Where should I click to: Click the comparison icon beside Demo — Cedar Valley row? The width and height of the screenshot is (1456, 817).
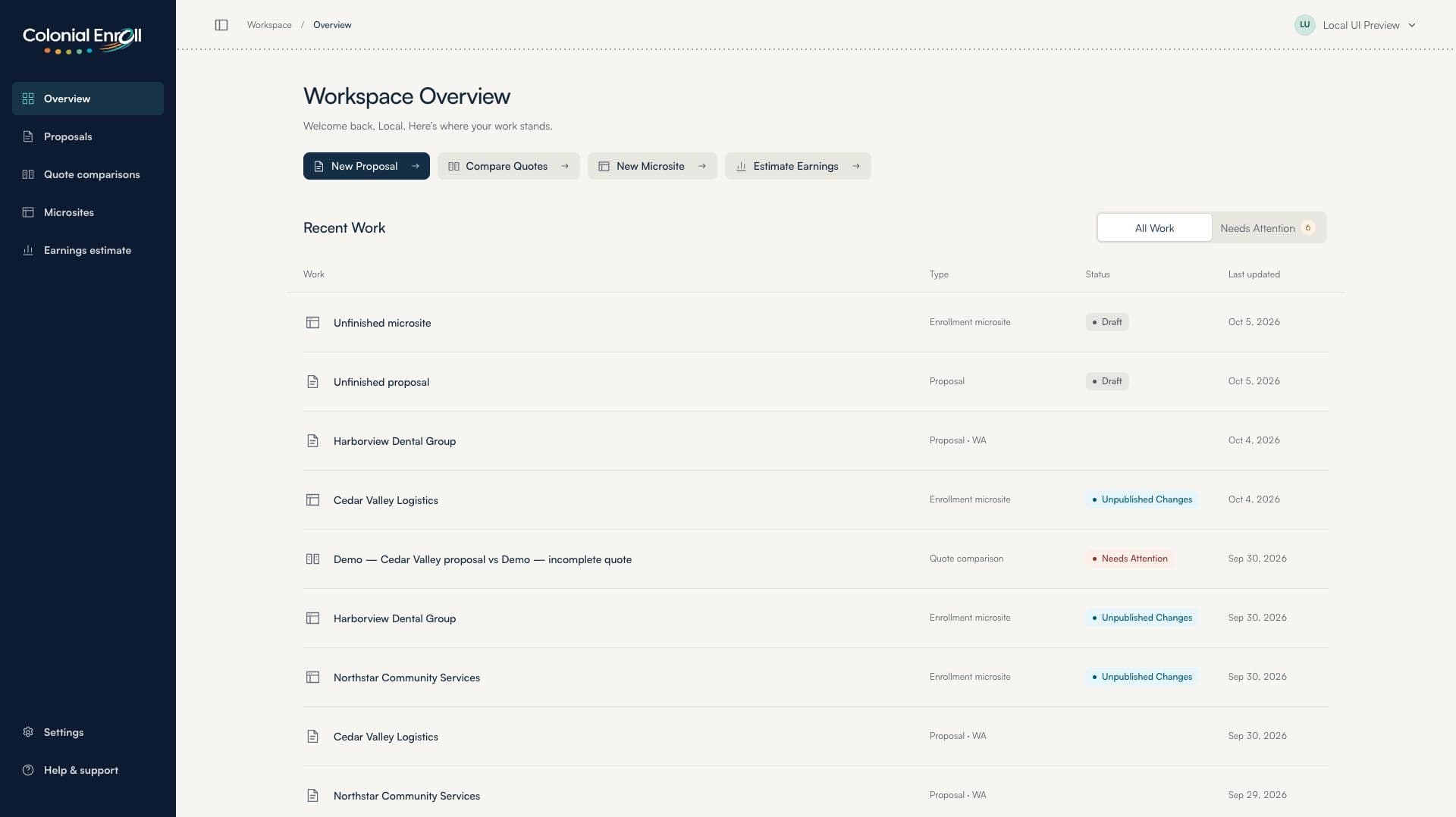[x=312, y=559]
